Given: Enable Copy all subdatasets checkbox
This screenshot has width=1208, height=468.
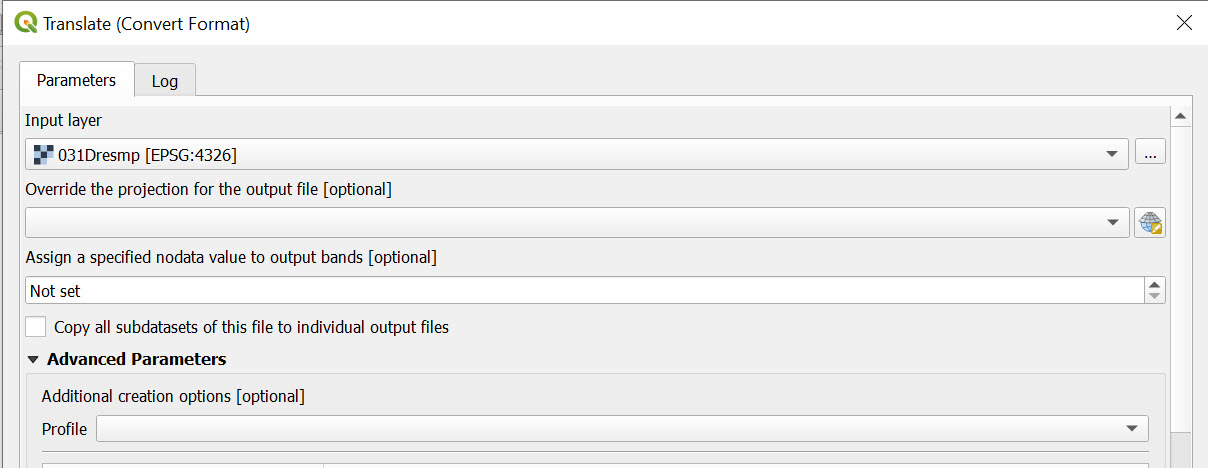Looking at the screenshot, I should click(x=36, y=326).
